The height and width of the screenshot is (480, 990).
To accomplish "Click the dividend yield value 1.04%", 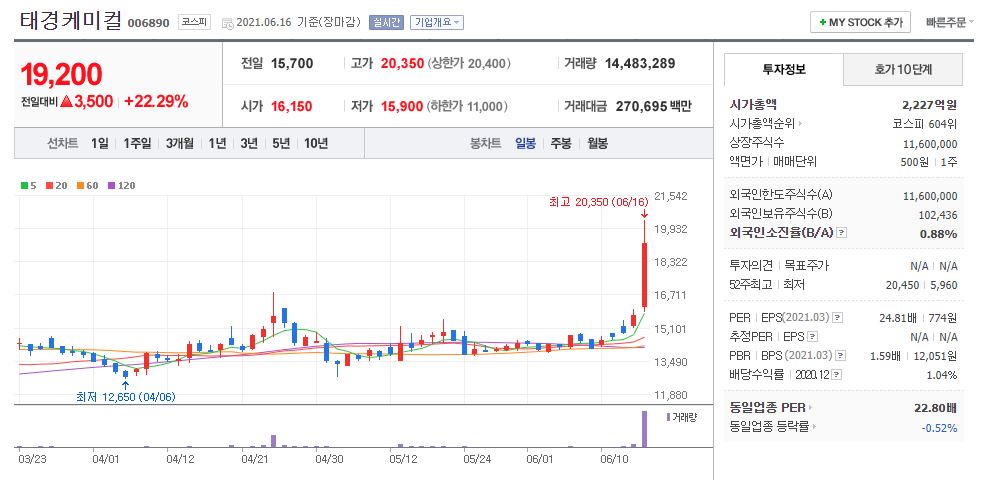I will click(941, 375).
